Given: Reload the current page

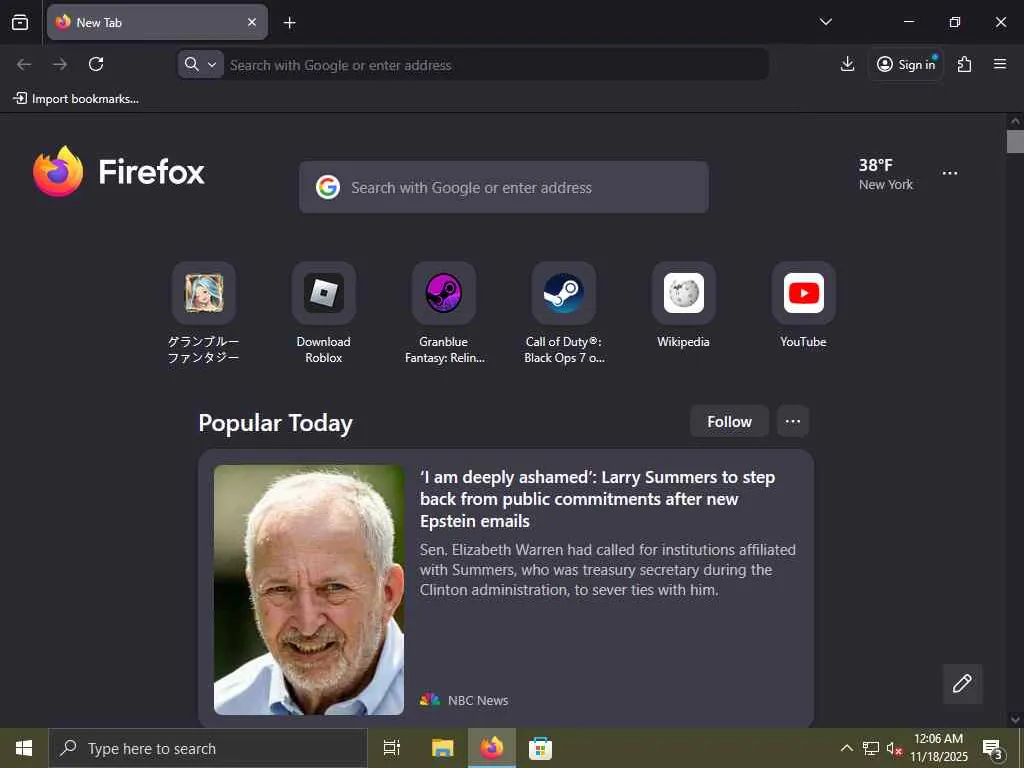Looking at the screenshot, I should tap(96, 64).
